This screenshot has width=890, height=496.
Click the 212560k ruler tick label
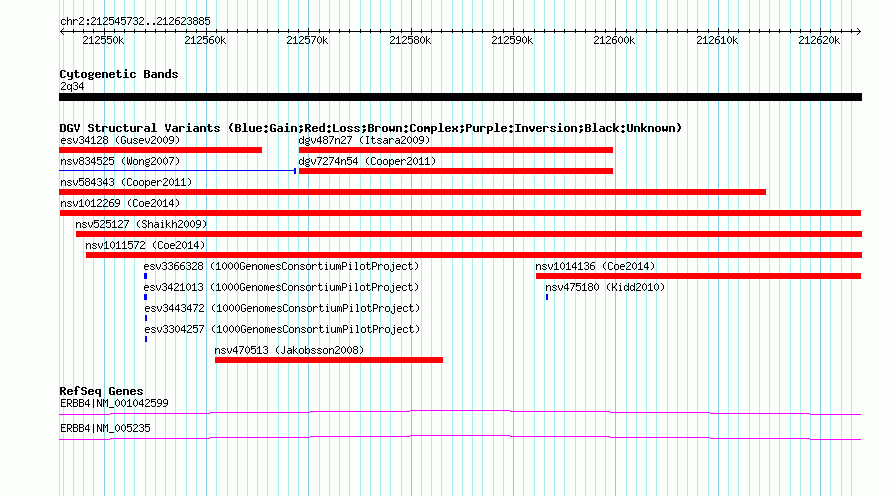pos(205,40)
